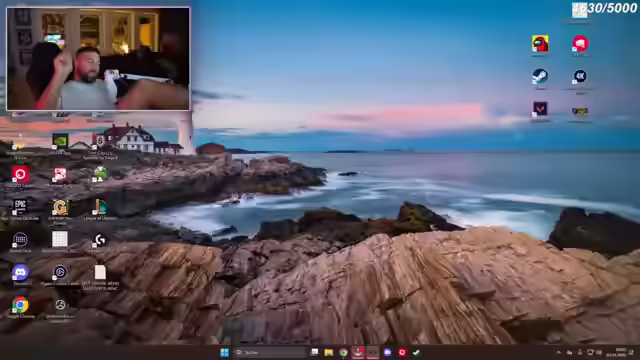Image resolution: width=640 pixels, height=360 pixels.
Task: Open the Rainbow Six Siege shortcut
Action: click(100, 141)
